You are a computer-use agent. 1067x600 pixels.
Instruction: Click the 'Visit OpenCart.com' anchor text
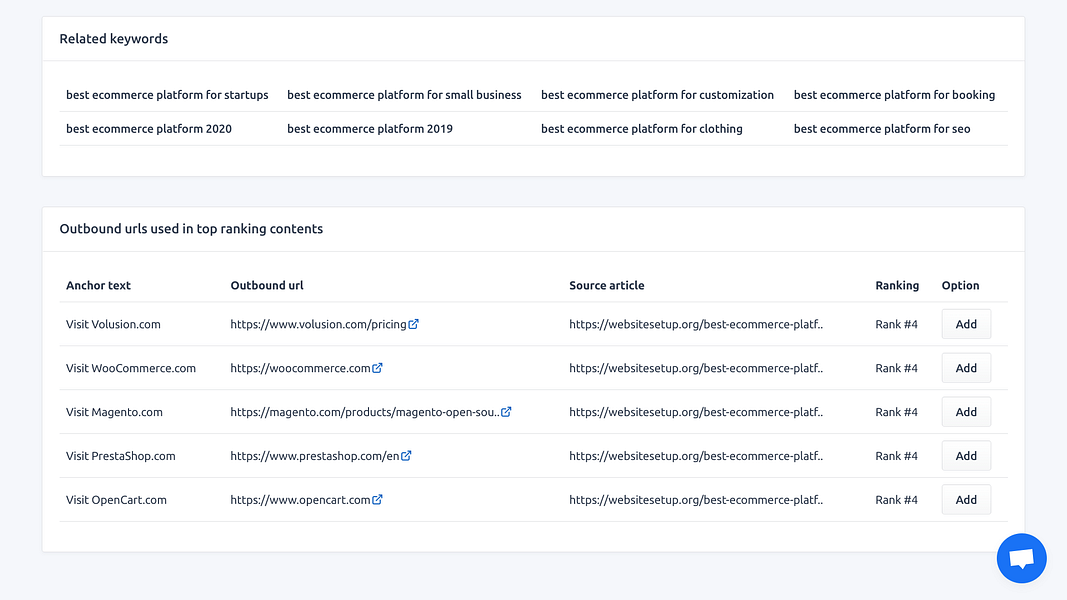116,499
